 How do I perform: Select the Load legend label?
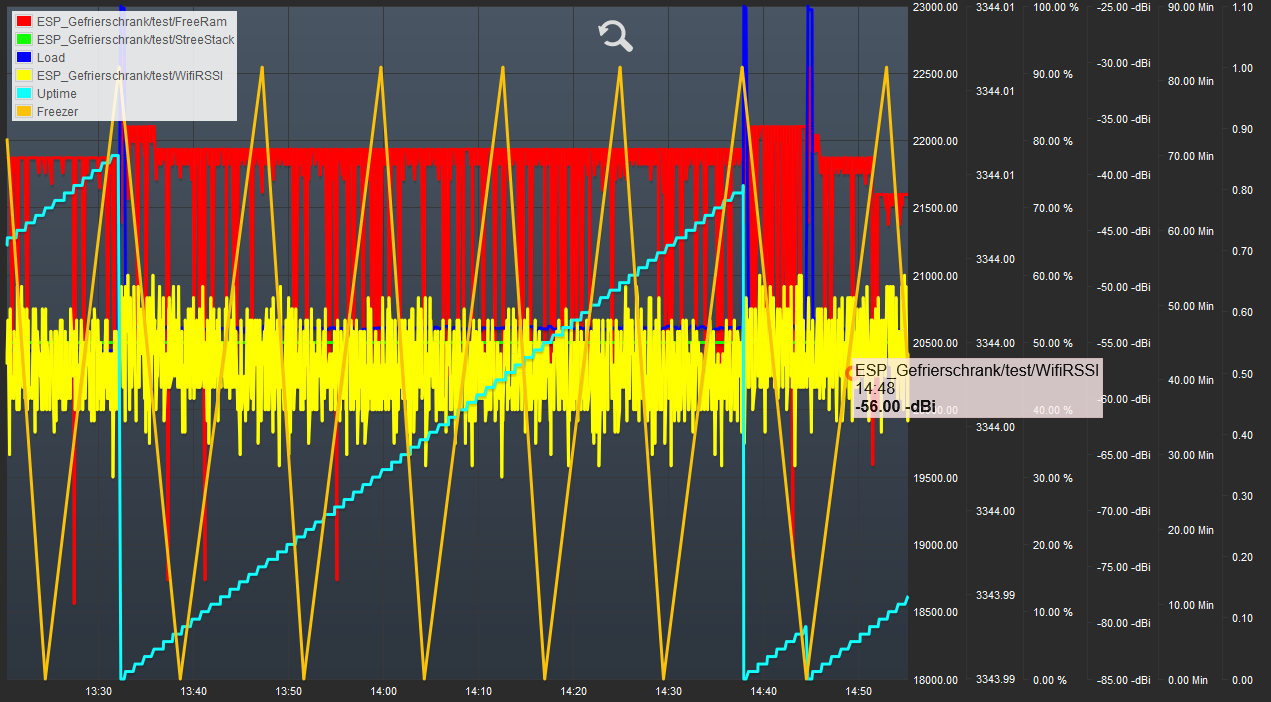coord(51,57)
